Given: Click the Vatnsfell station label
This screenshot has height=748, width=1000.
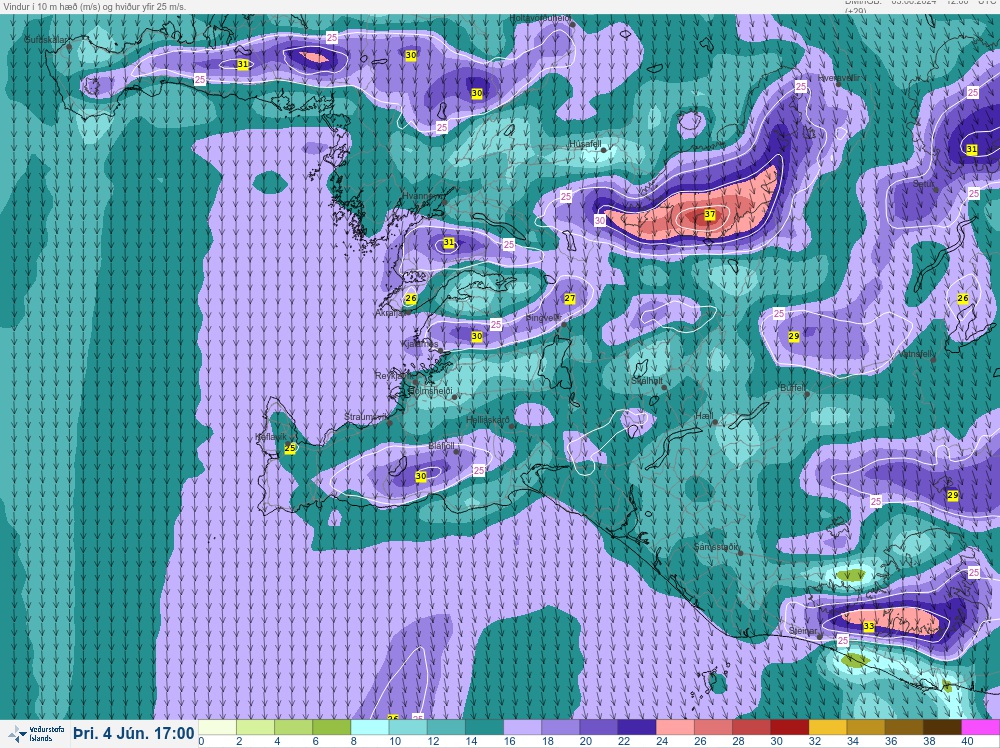Looking at the screenshot, I should point(916,354).
